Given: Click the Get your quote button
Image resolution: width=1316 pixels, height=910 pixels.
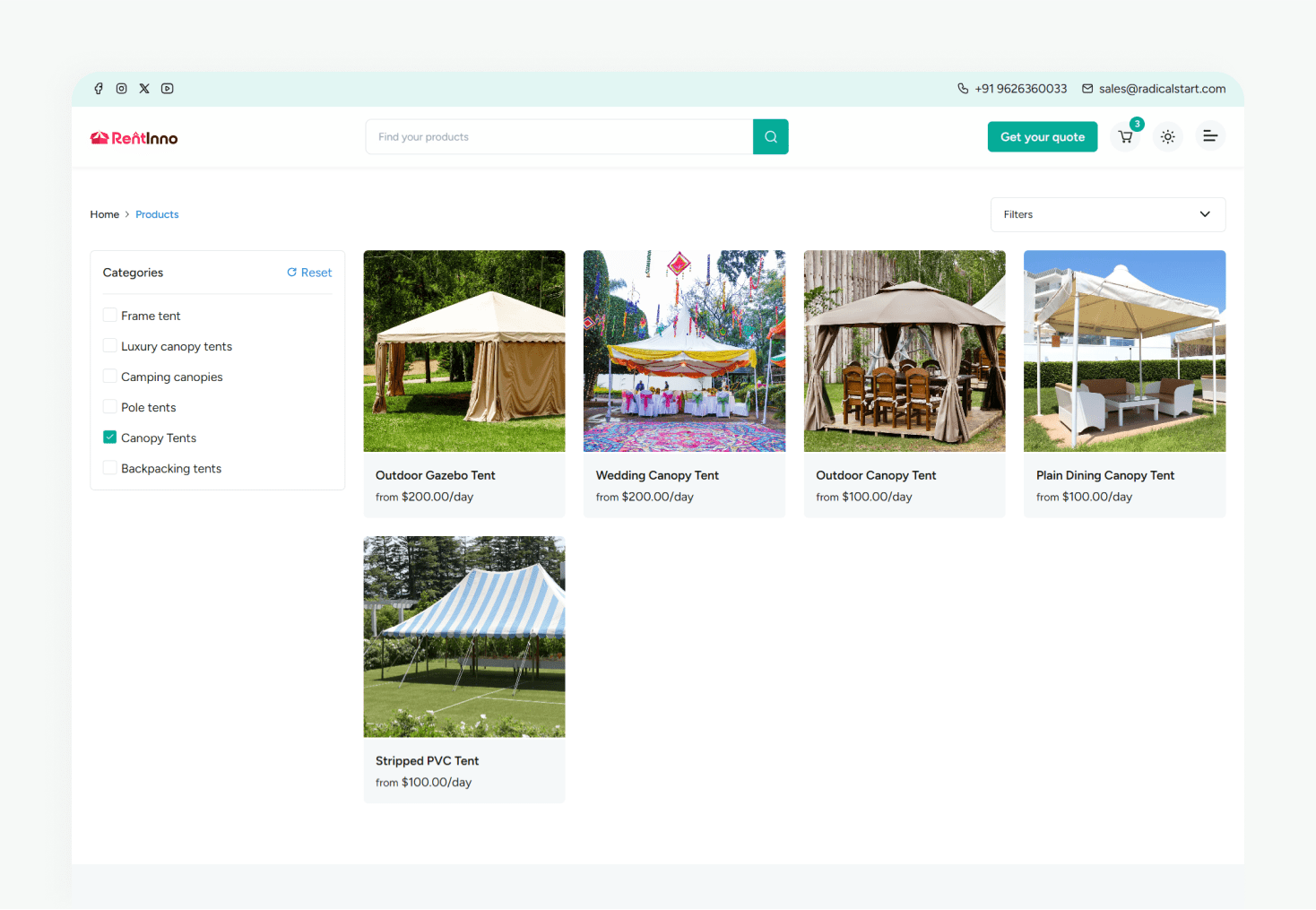Looking at the screenshot, I should pos(1043,137).
